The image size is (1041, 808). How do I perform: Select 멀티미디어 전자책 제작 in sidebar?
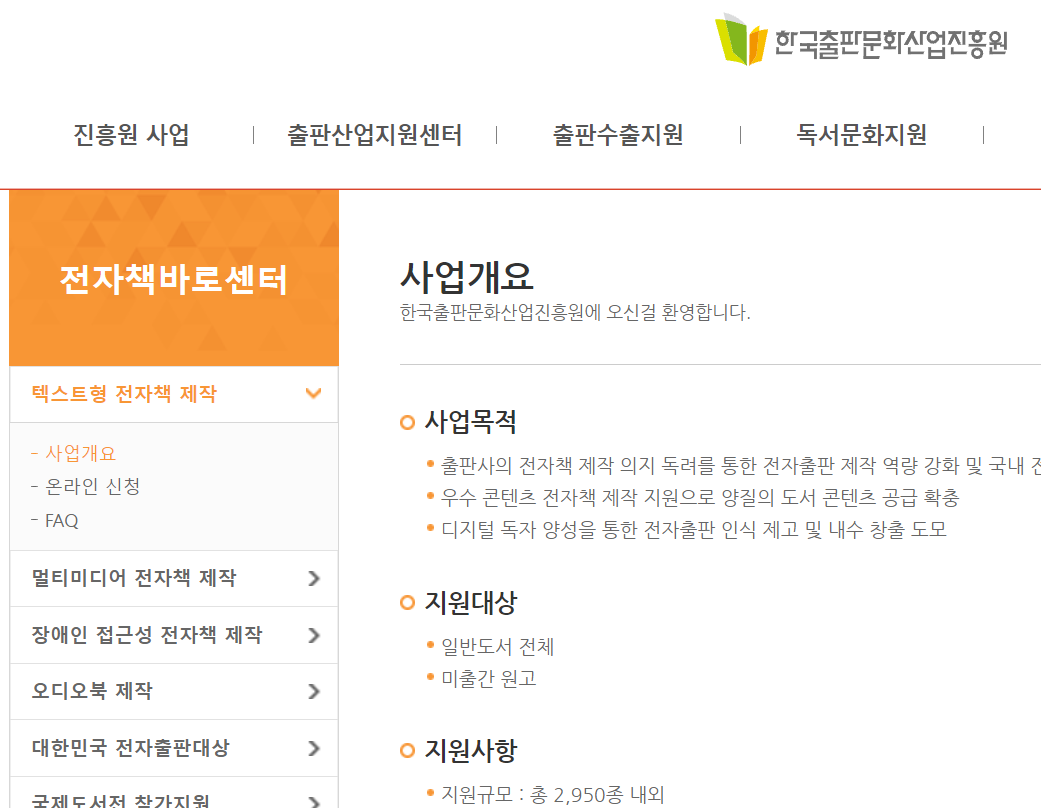[x=133, y=578]
